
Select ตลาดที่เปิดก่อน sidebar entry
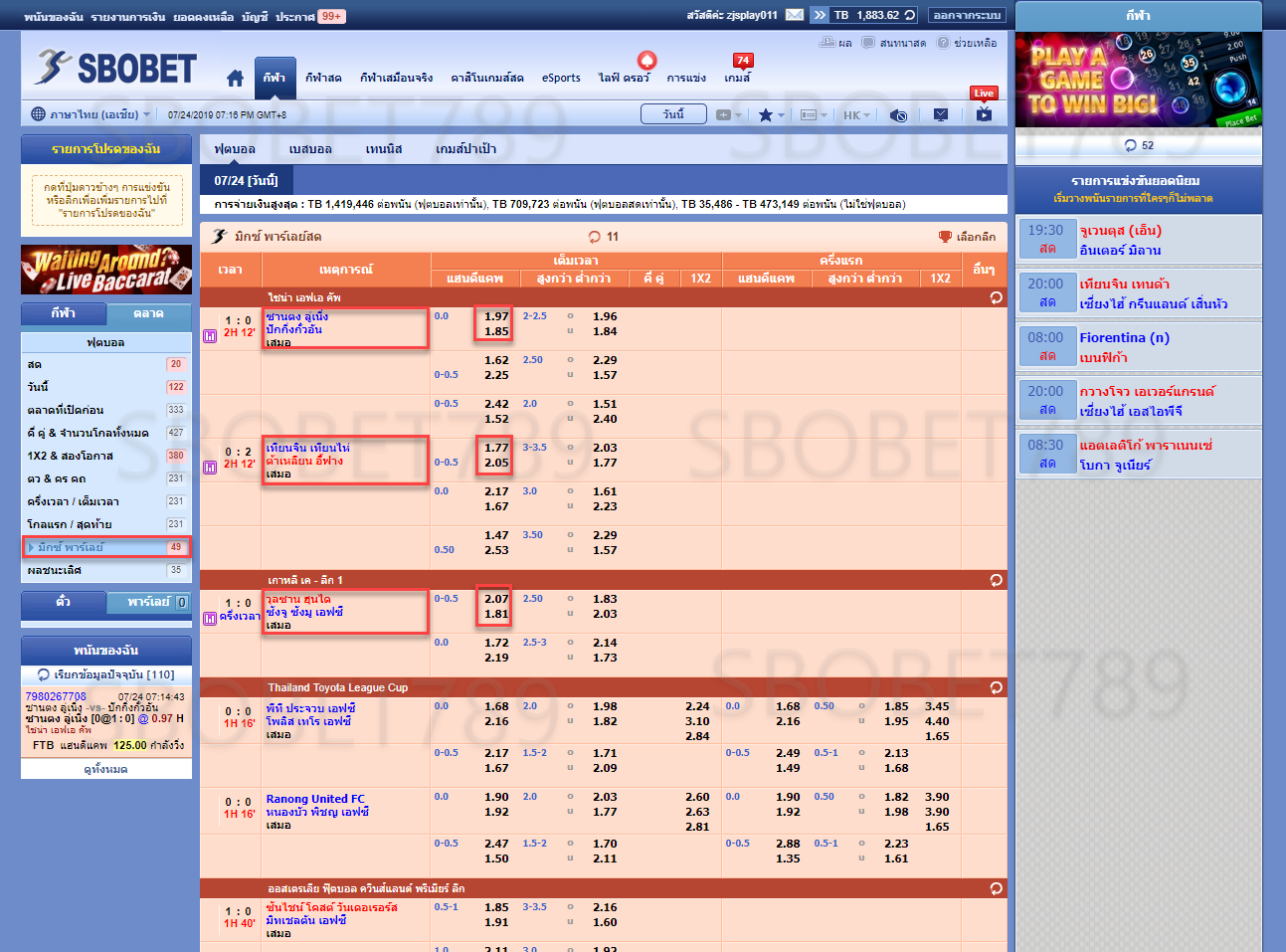click(x=106, y=410)
